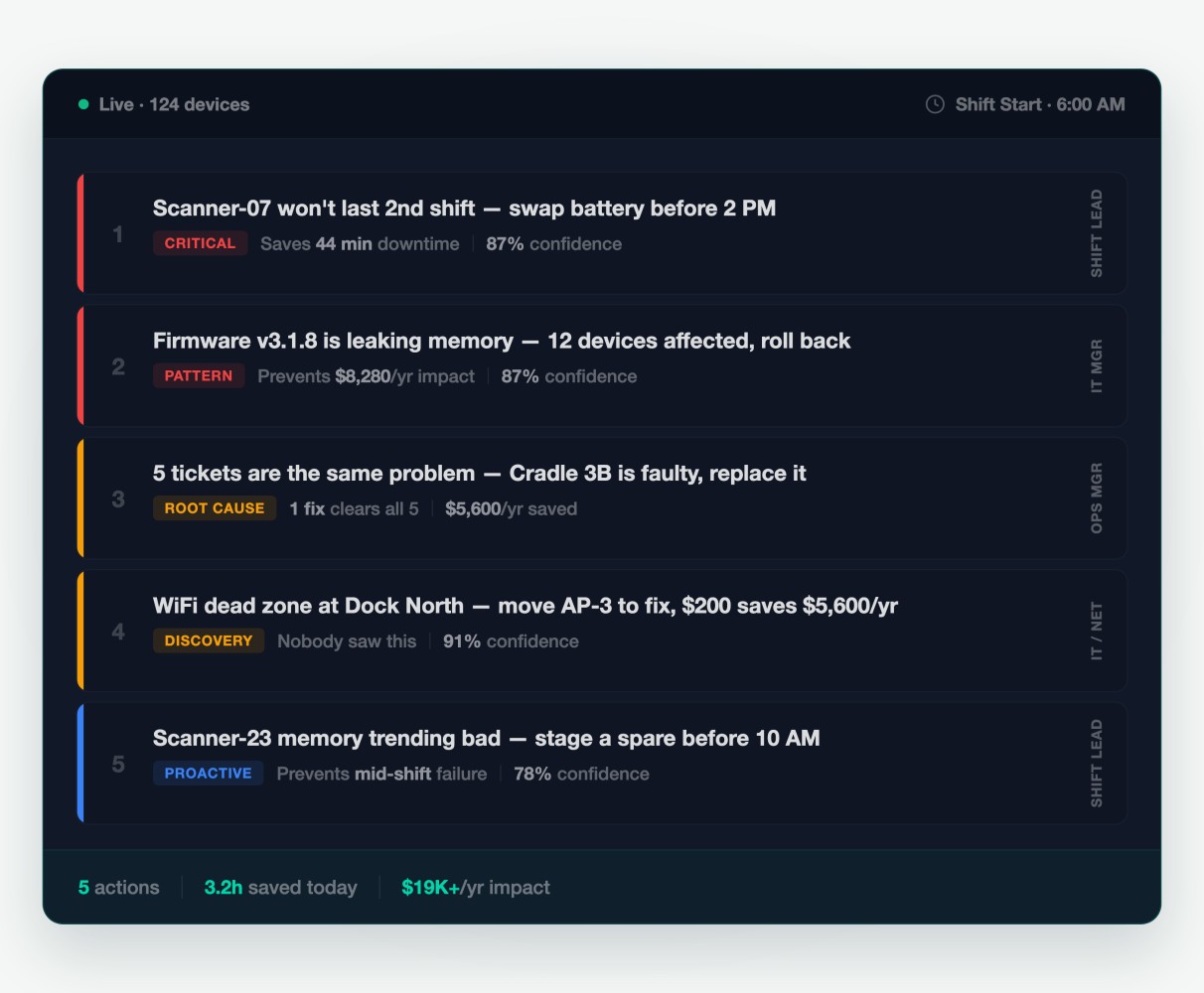This screenshot has height=993, width=1204.
Task: Click "87% confidence" on the Scanner-07 row
Action: tap(553, 244)
